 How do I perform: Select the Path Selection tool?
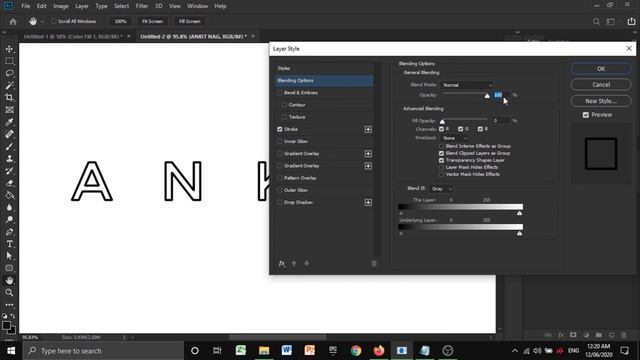click(9, 256)
